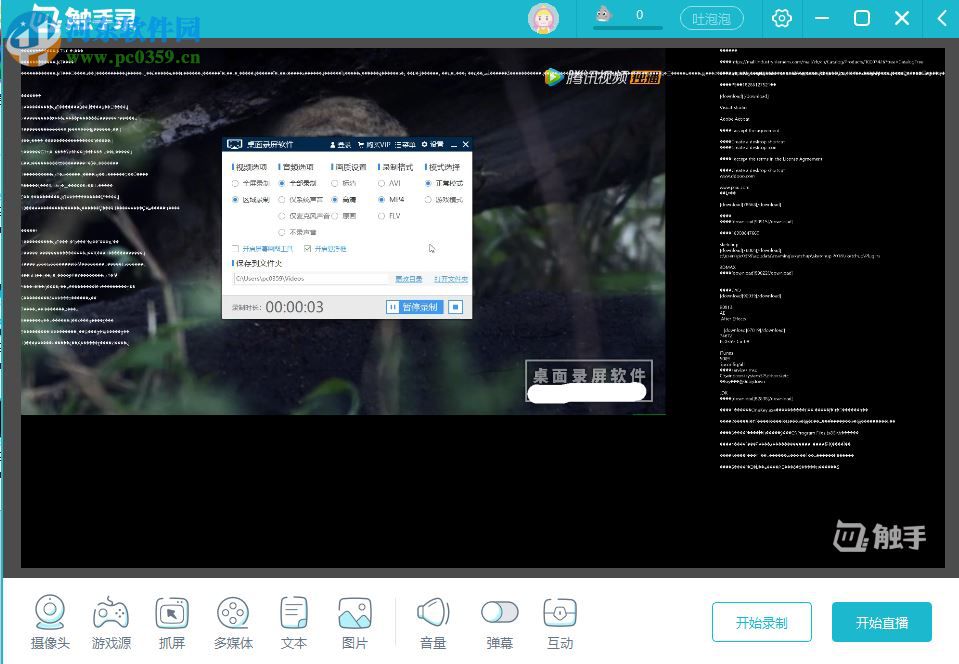Choose the region recording radio option
The height and width of the screenshot is (664, 959).
[235, 199]
